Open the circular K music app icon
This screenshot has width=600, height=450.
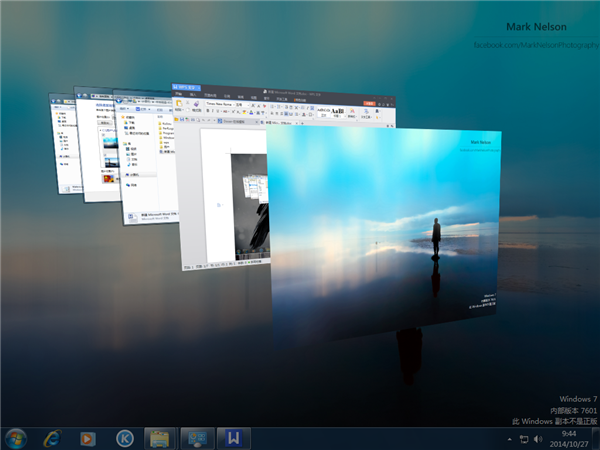point(124,437)
